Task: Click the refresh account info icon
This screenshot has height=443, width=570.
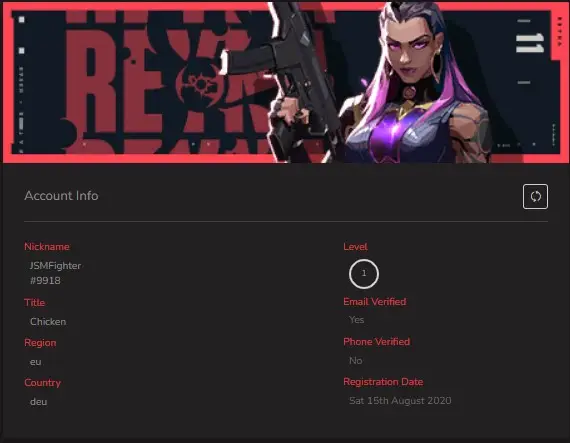Action: click(535, 197)
